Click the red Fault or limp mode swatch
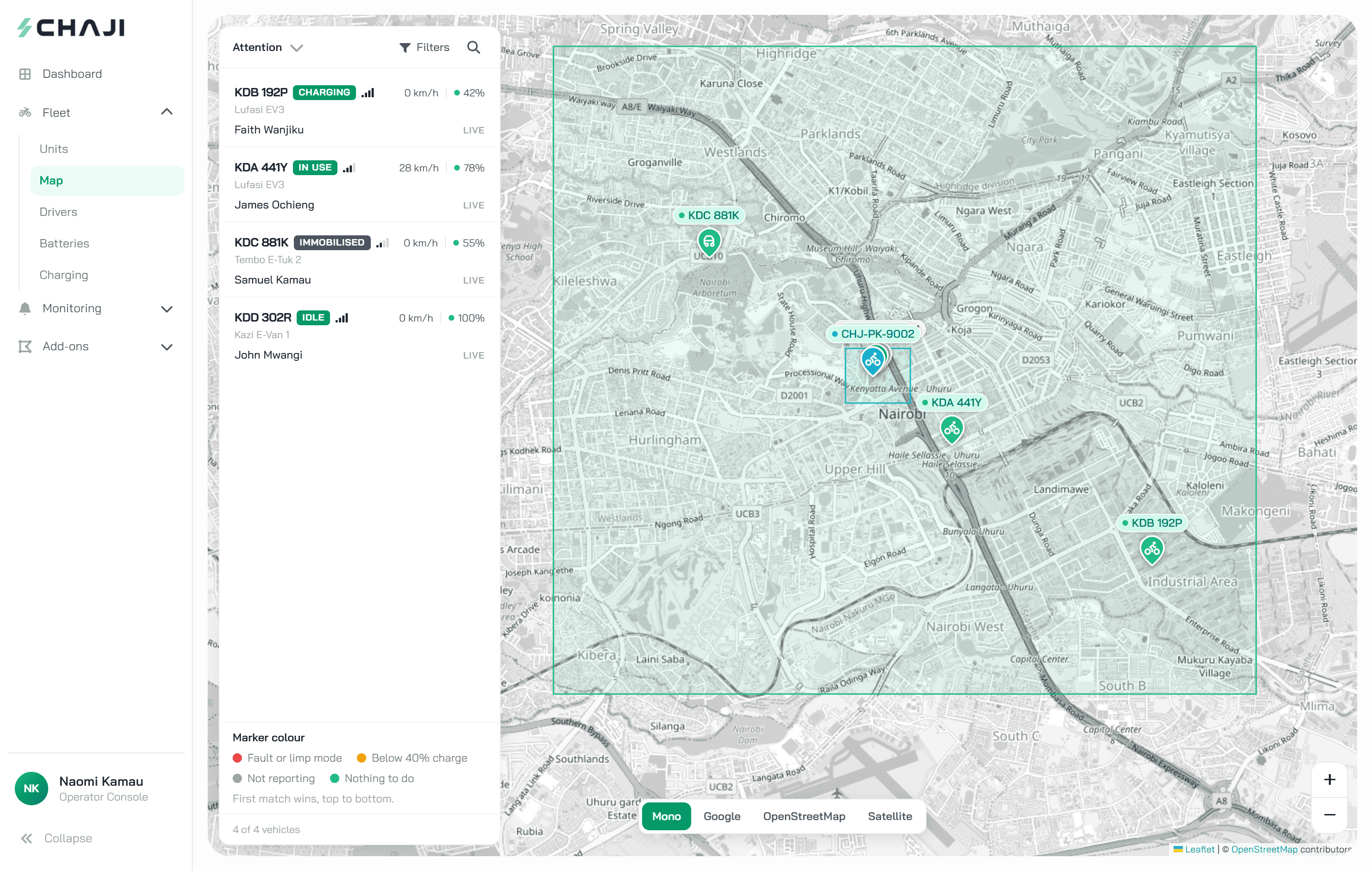The image size is (1372, 871). click(238, 758)
